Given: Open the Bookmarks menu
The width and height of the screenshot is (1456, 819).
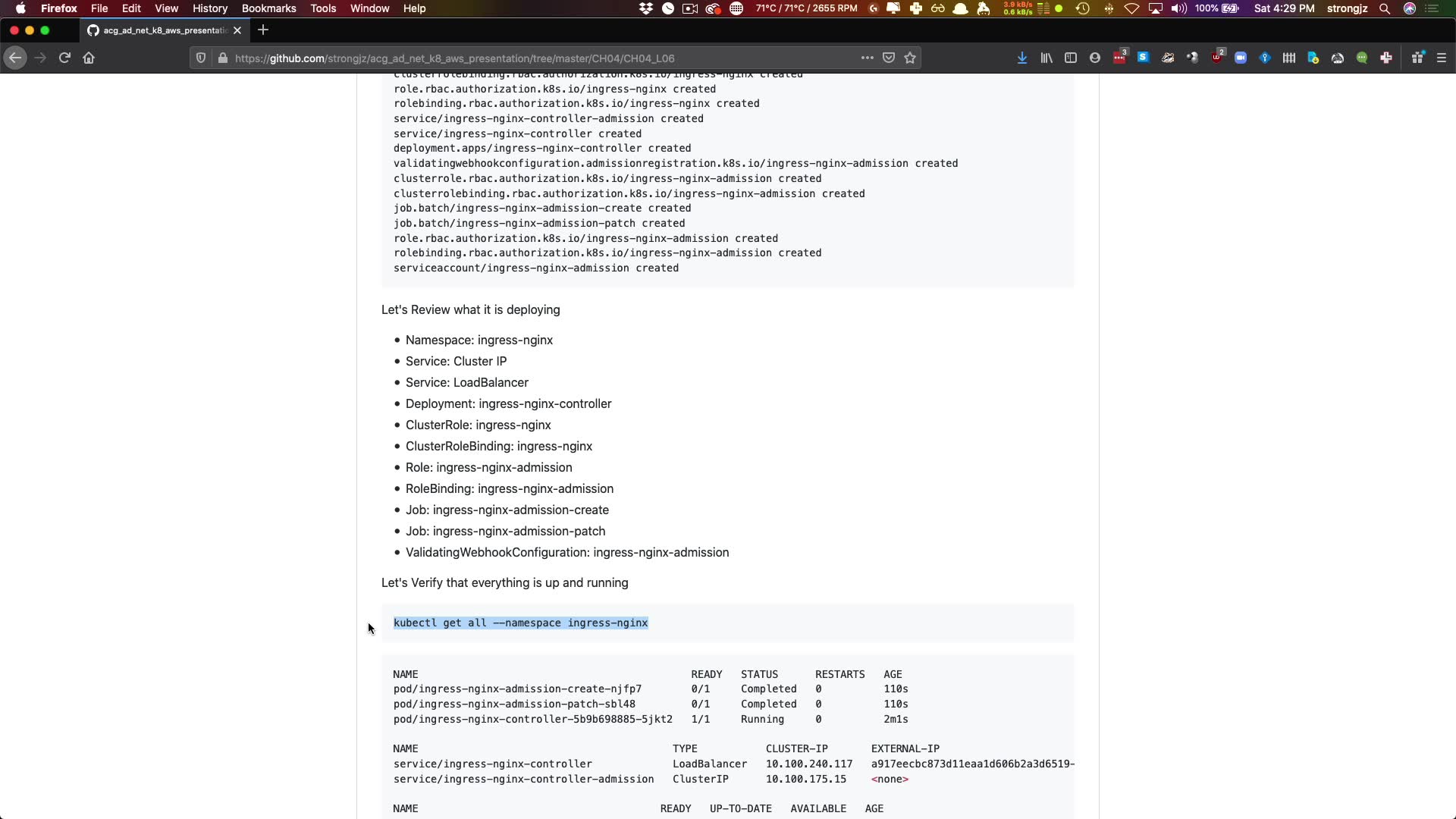Looking at the screenshot, I should click(x=268, y=8).
